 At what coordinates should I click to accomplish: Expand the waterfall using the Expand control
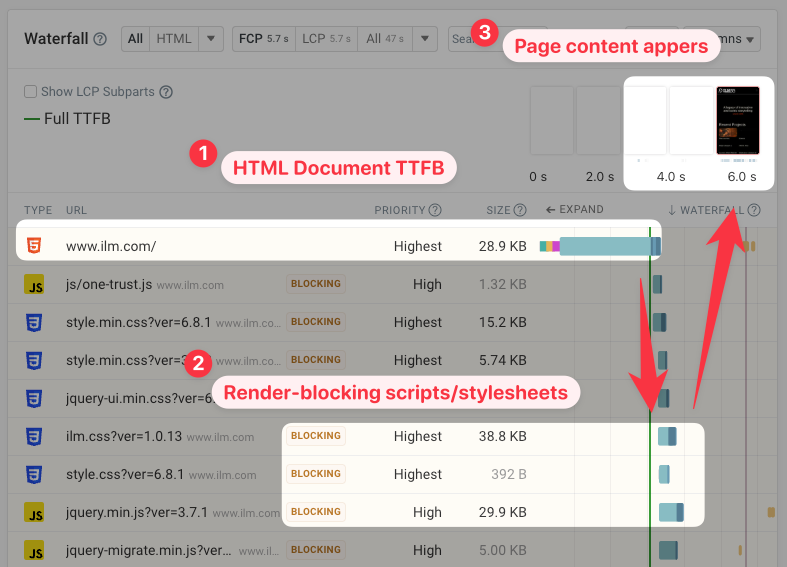coord(575,210)
